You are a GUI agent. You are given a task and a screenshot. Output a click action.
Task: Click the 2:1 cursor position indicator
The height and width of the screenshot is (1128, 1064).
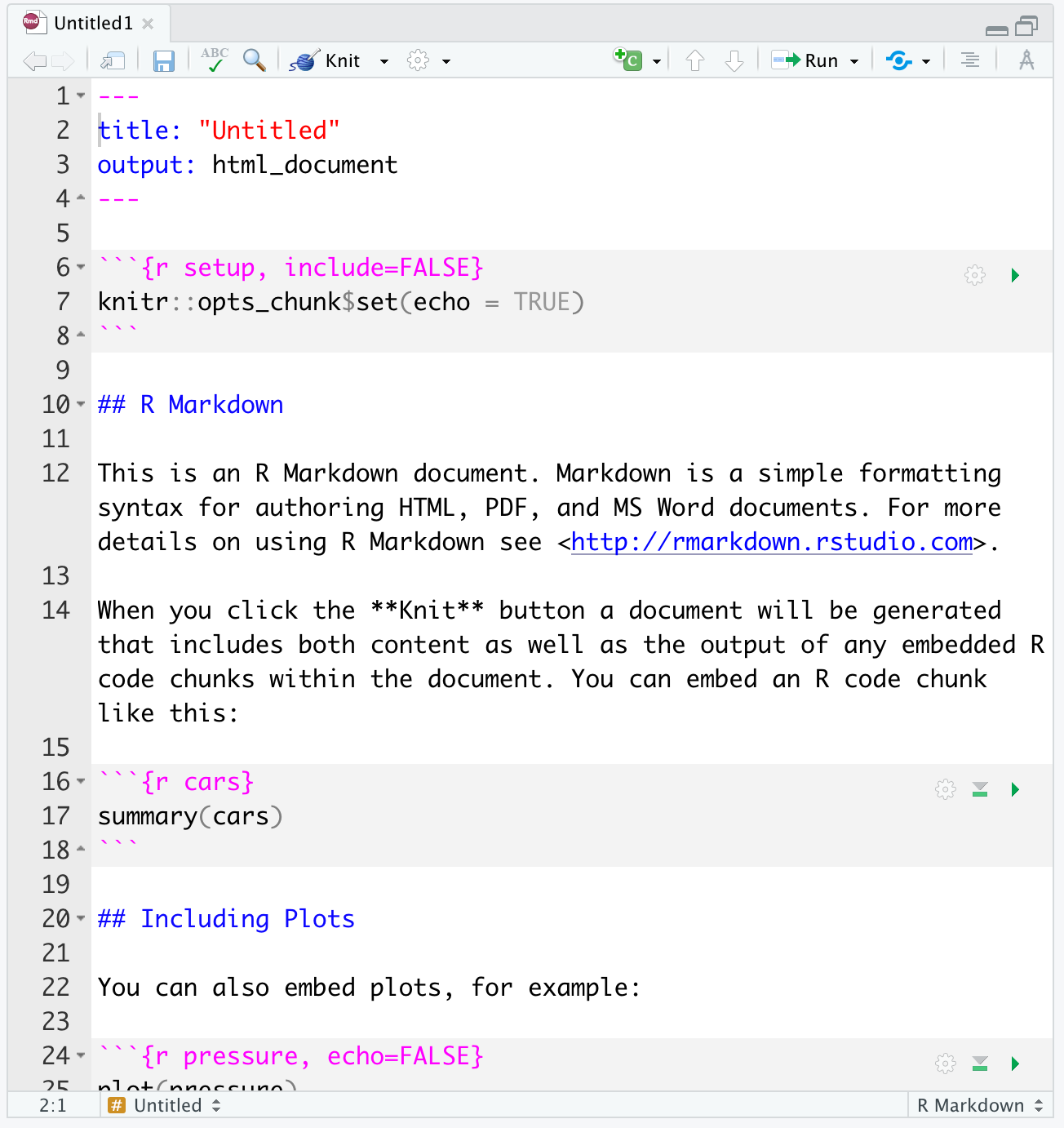pyautogui.click(x=52, y=1105)
